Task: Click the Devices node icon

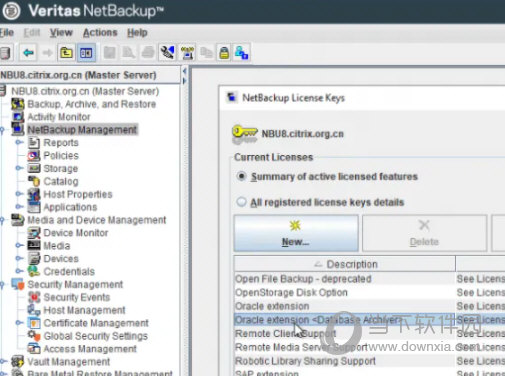Action: (34, 259)
